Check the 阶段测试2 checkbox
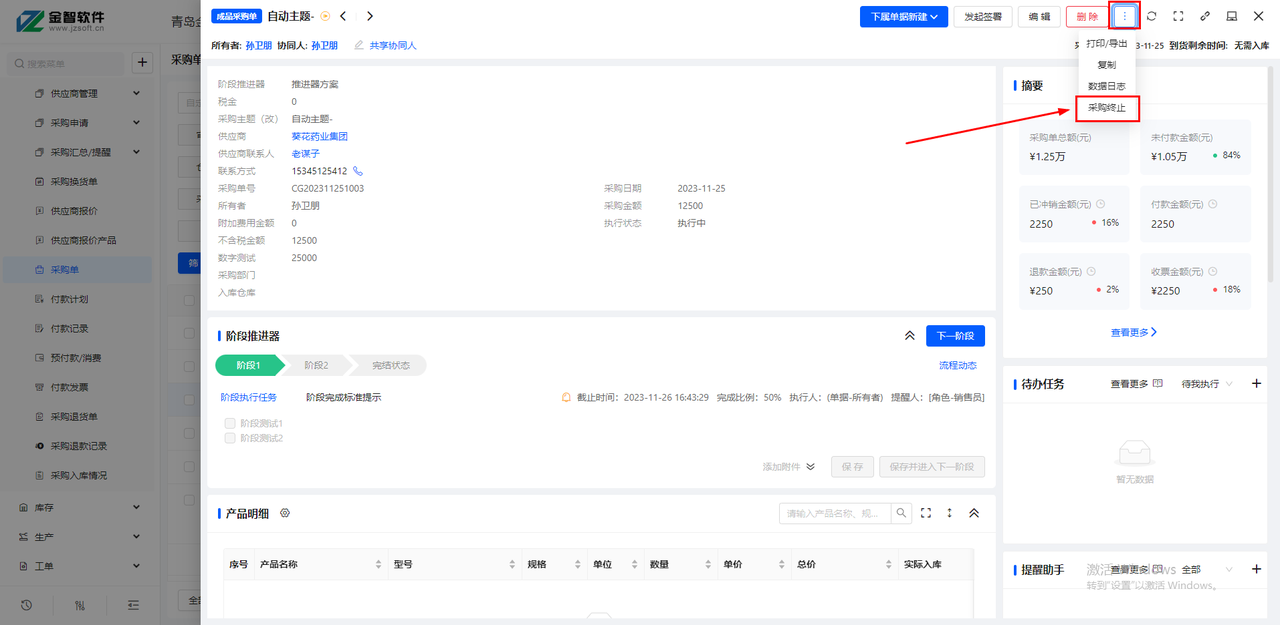The image size is (1280, 625). coord(230,438)
